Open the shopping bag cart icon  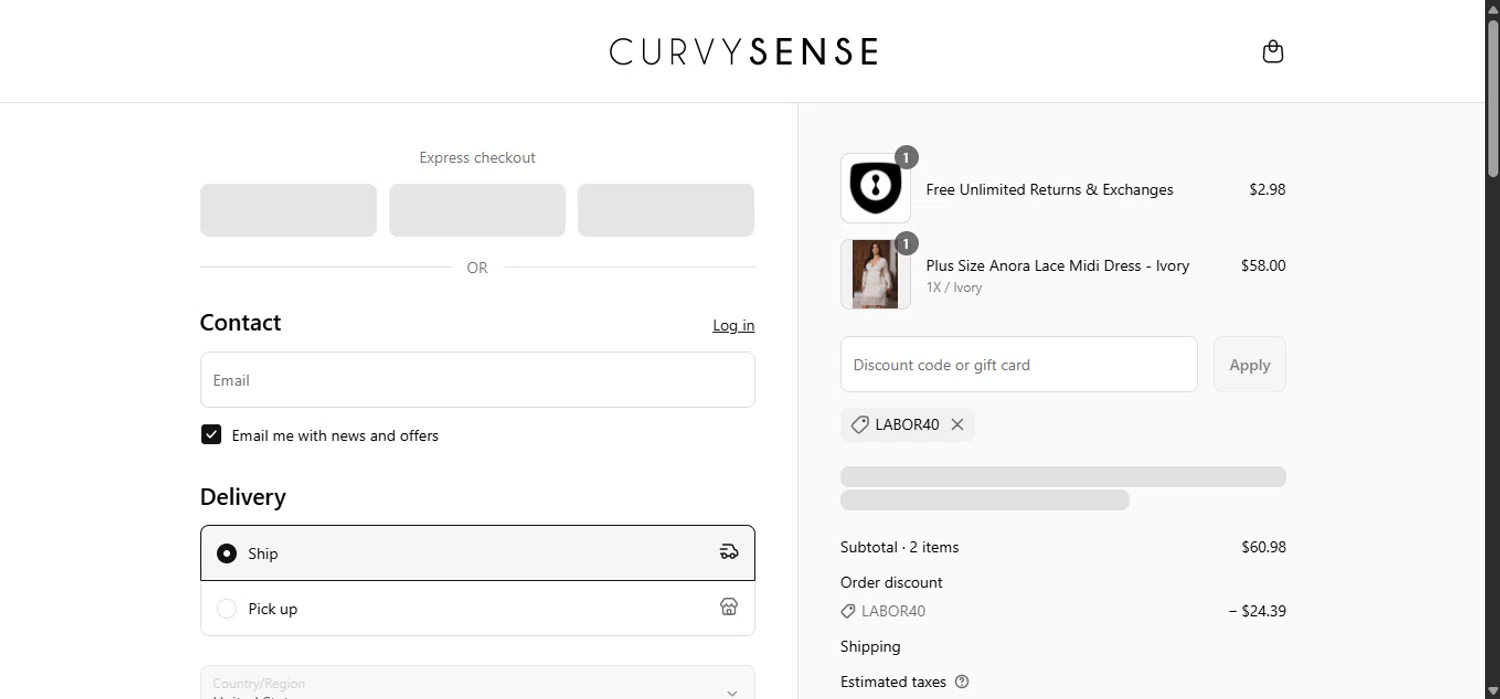tap(1272, 51)
